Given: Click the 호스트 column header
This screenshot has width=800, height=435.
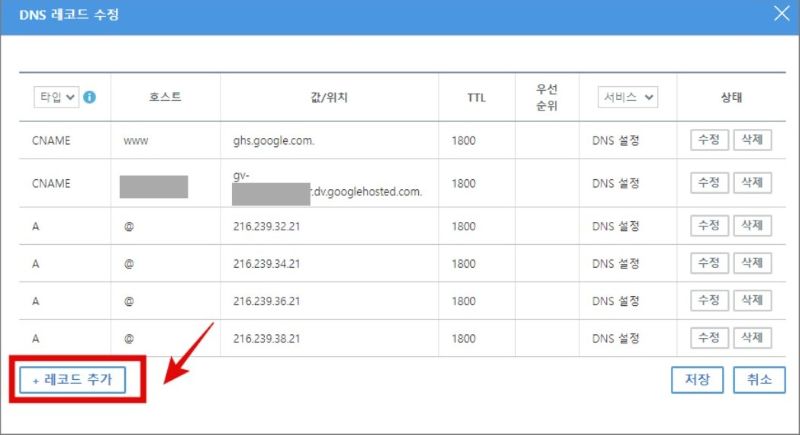Looking at the screenshot, I should click(x=165, y=97).
